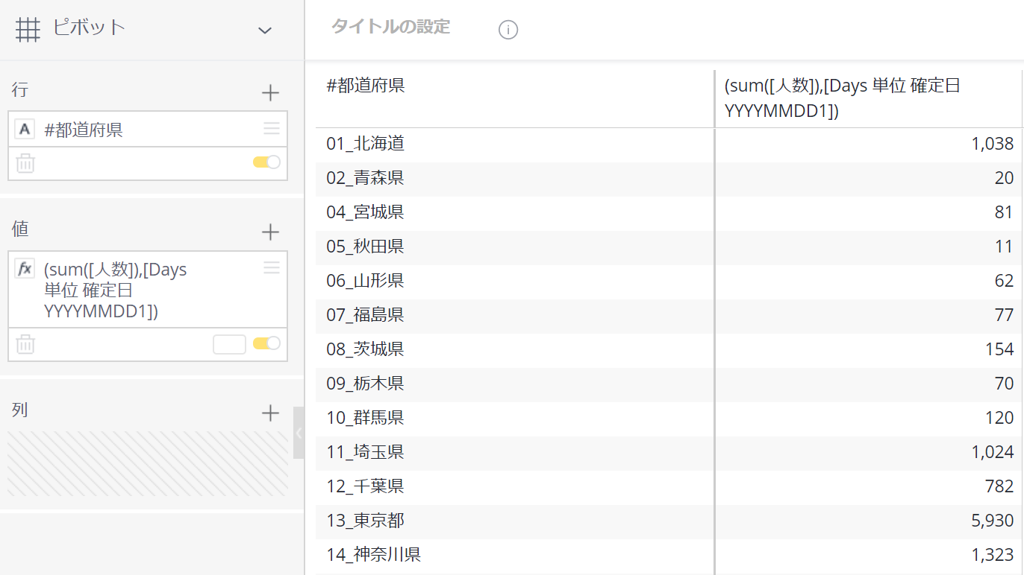Open the ピボット widget type dropdown

pos(264,30)
